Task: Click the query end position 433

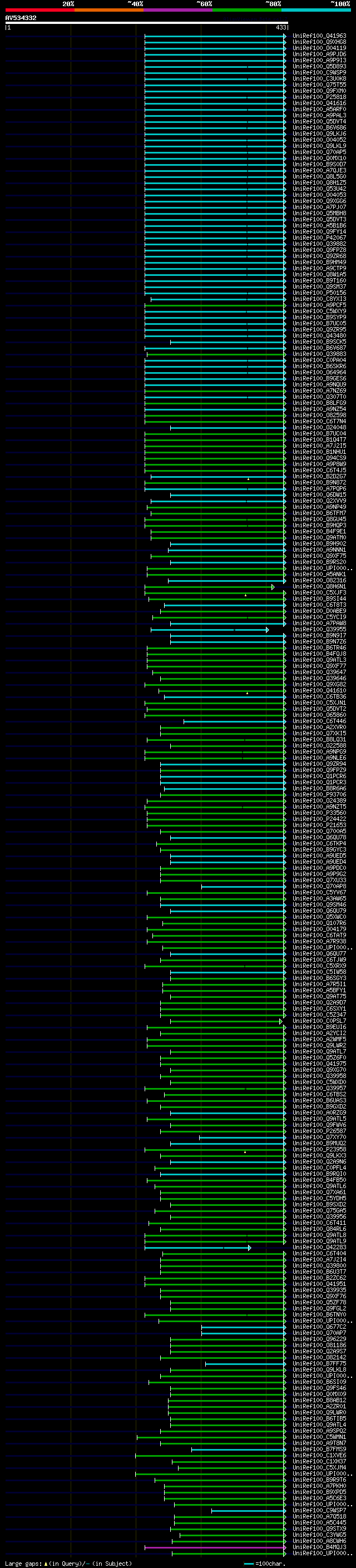Action: click(x=280, y=27)
